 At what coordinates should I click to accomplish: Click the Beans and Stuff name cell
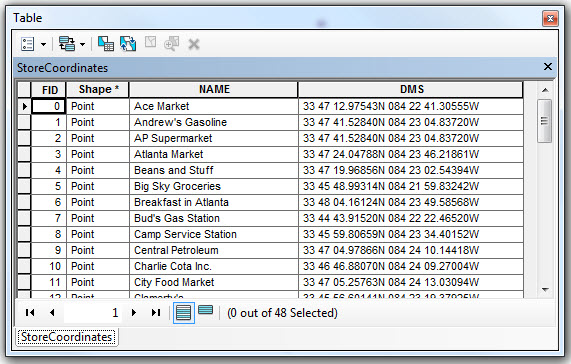pos(214,170)
